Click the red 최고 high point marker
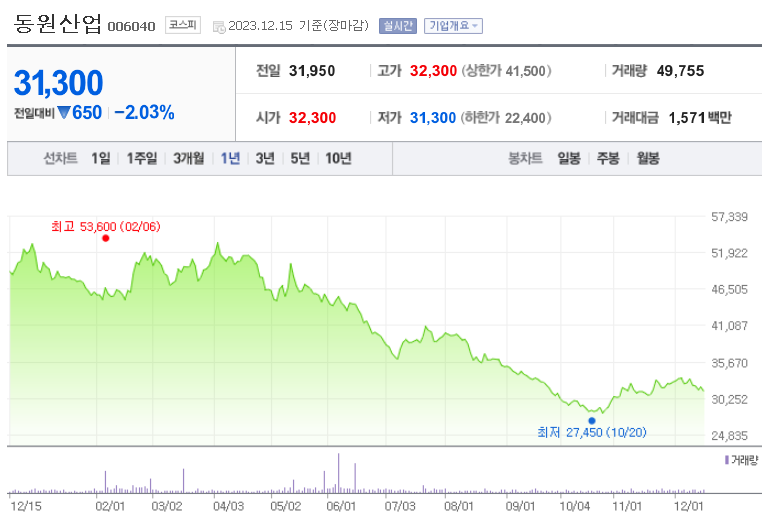Screen dimensions: 762x520 click(105, 238)
